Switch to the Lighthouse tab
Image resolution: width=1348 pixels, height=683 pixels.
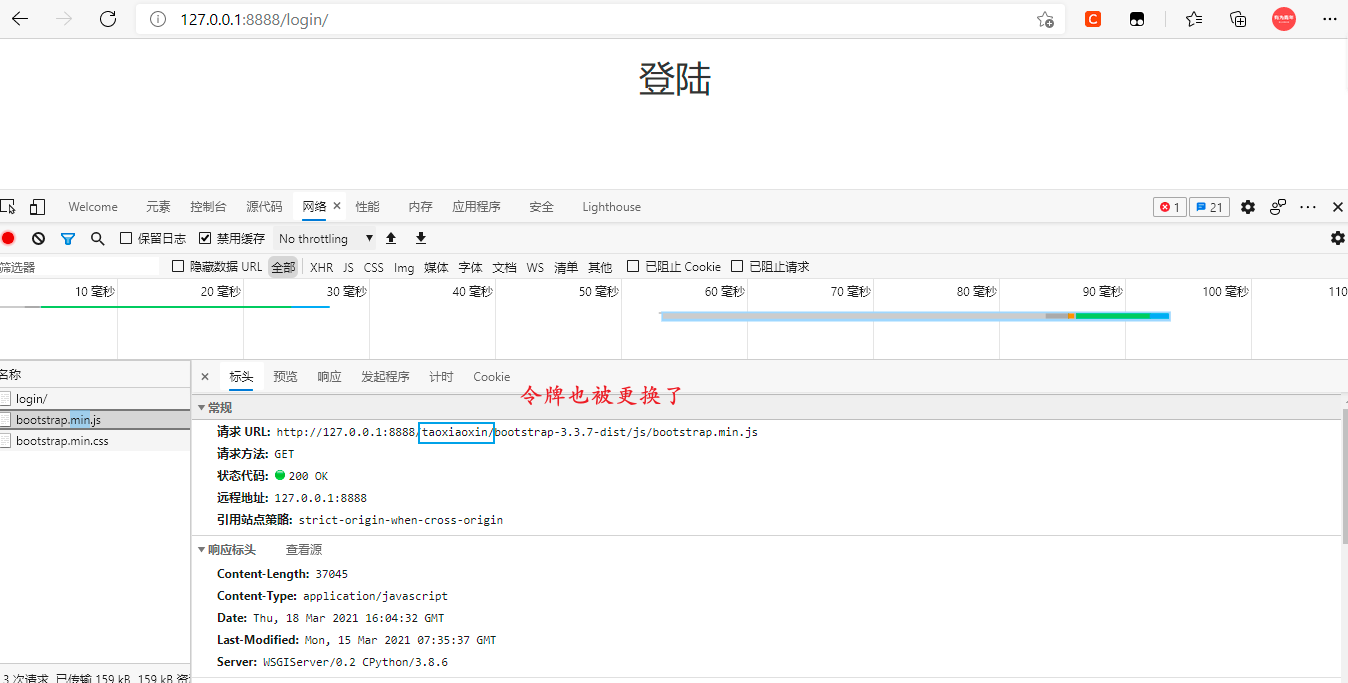point(611,207)
